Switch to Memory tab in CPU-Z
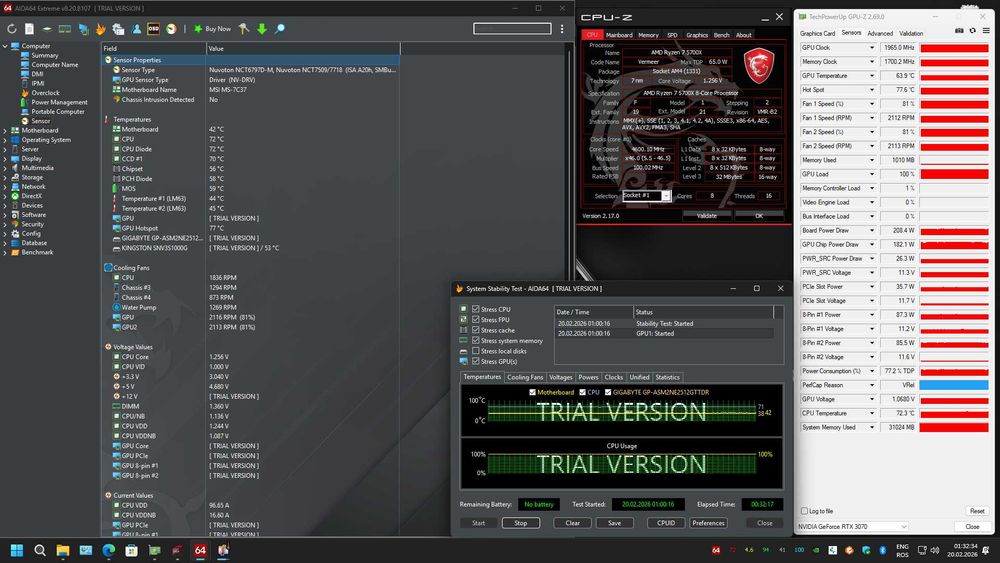This screenshot has width=1000, height=563. point(648,35)
